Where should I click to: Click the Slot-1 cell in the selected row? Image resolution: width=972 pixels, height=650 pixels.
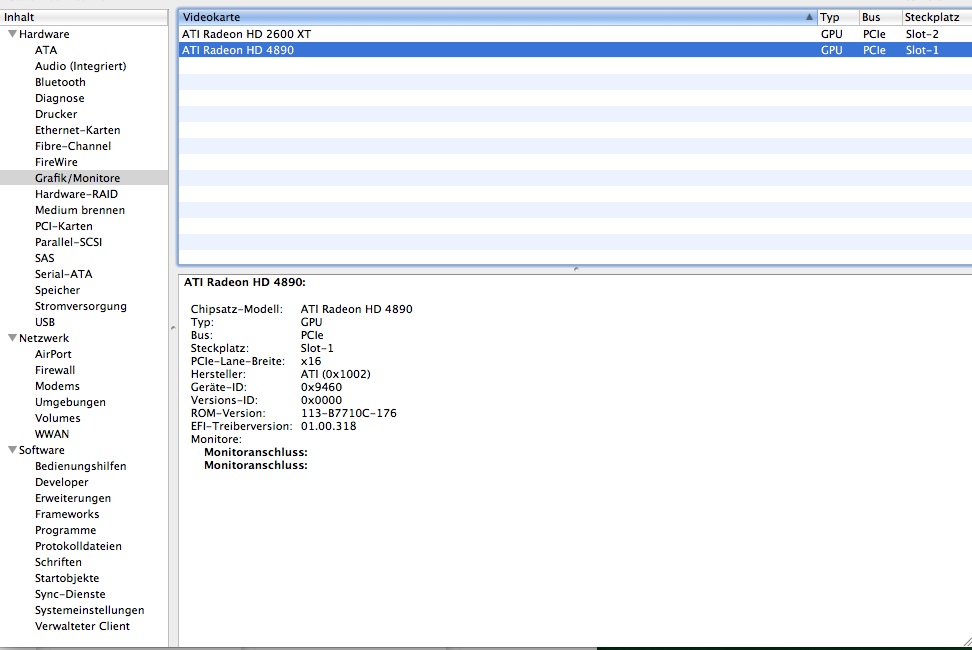922,50
